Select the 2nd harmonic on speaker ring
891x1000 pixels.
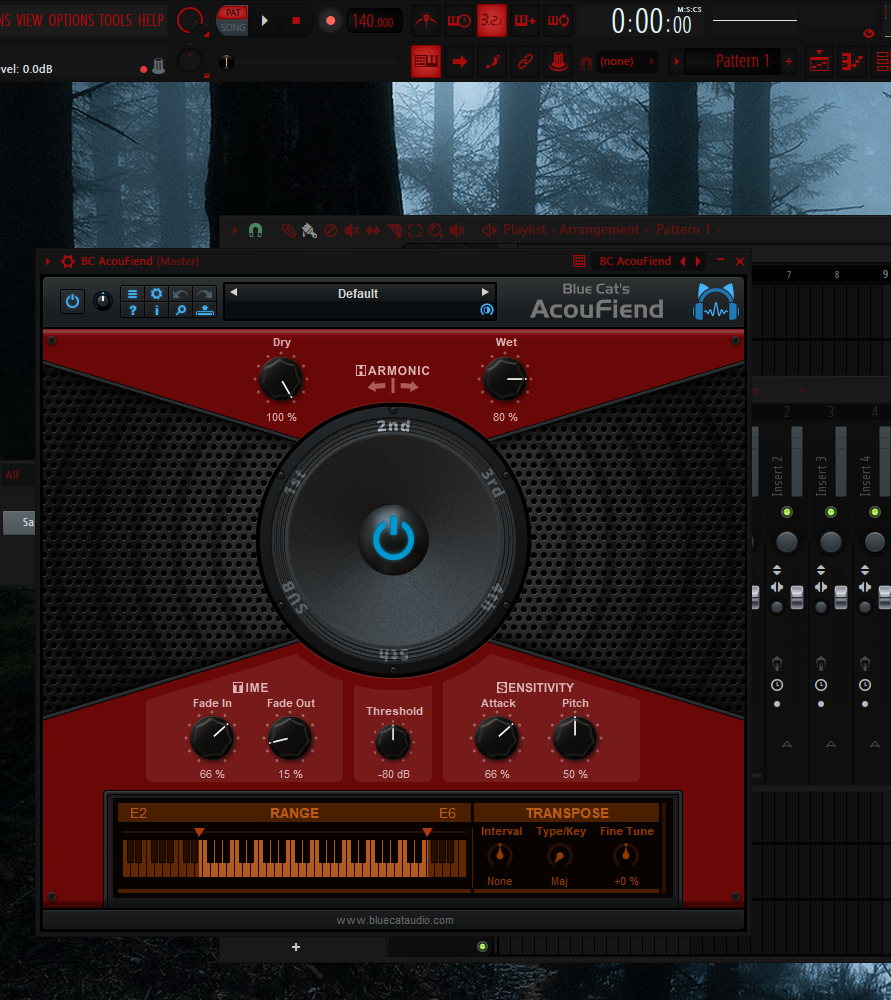point(393,426)
